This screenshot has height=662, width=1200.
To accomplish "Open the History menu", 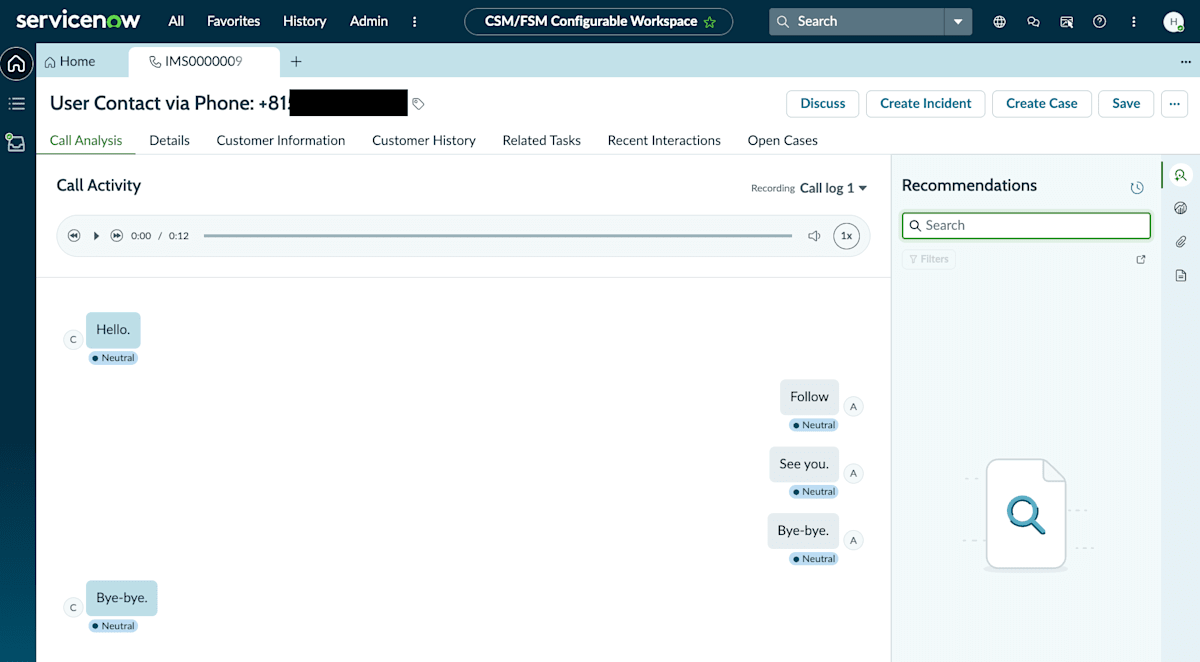I will coord(305,21).
